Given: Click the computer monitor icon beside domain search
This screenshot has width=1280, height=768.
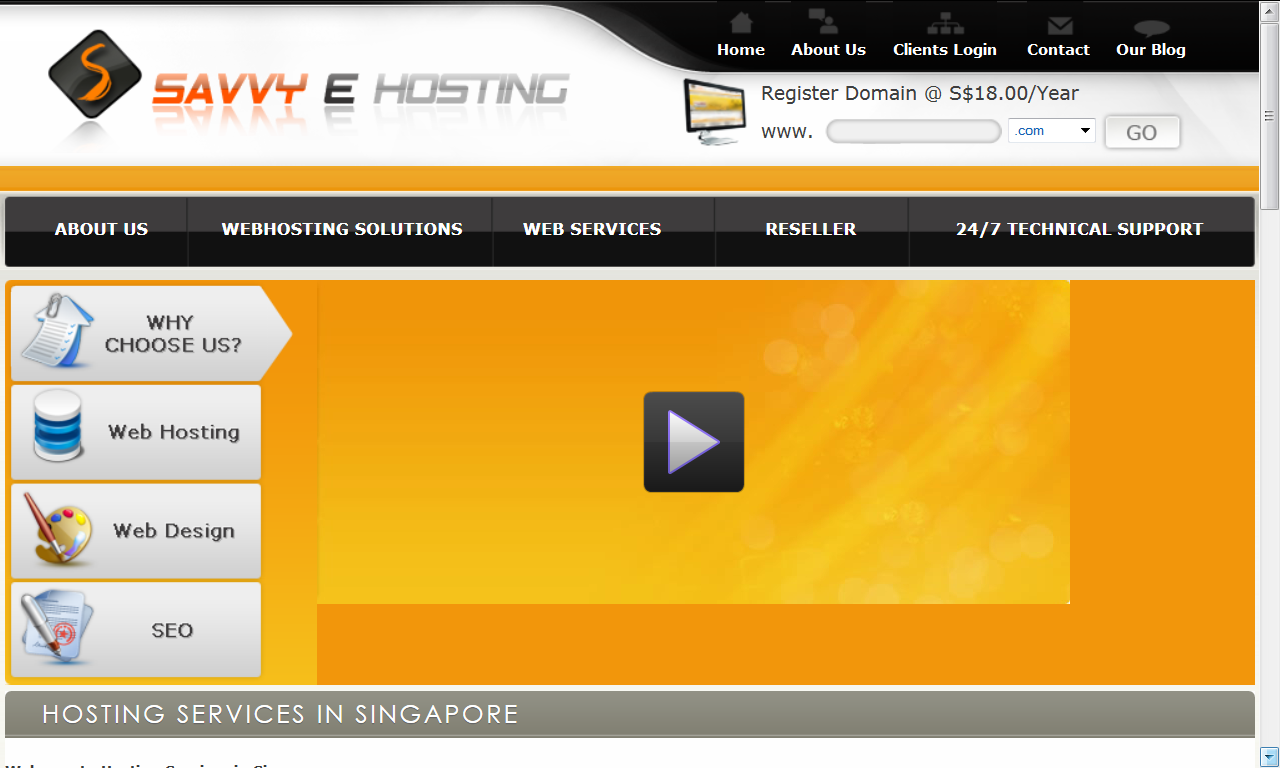Looking at the screenshot, I should (715, 112).
